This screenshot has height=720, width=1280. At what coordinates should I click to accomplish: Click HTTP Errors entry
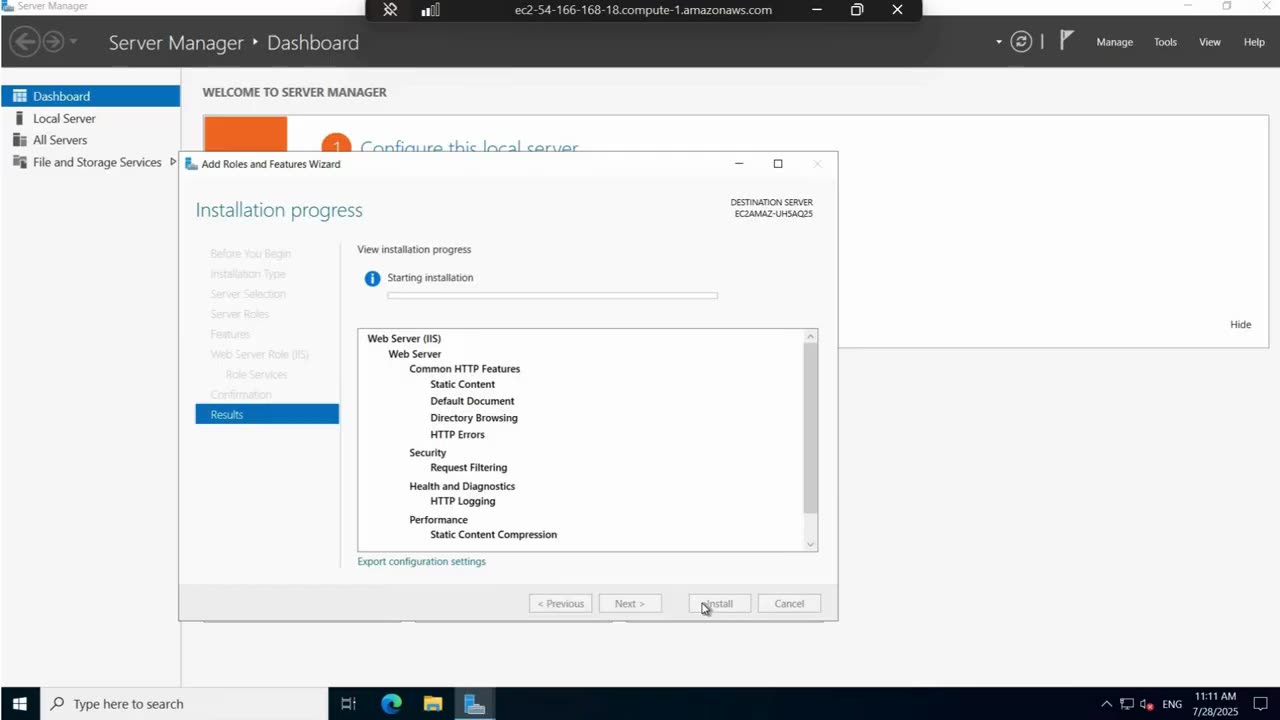tap(457, 434)
